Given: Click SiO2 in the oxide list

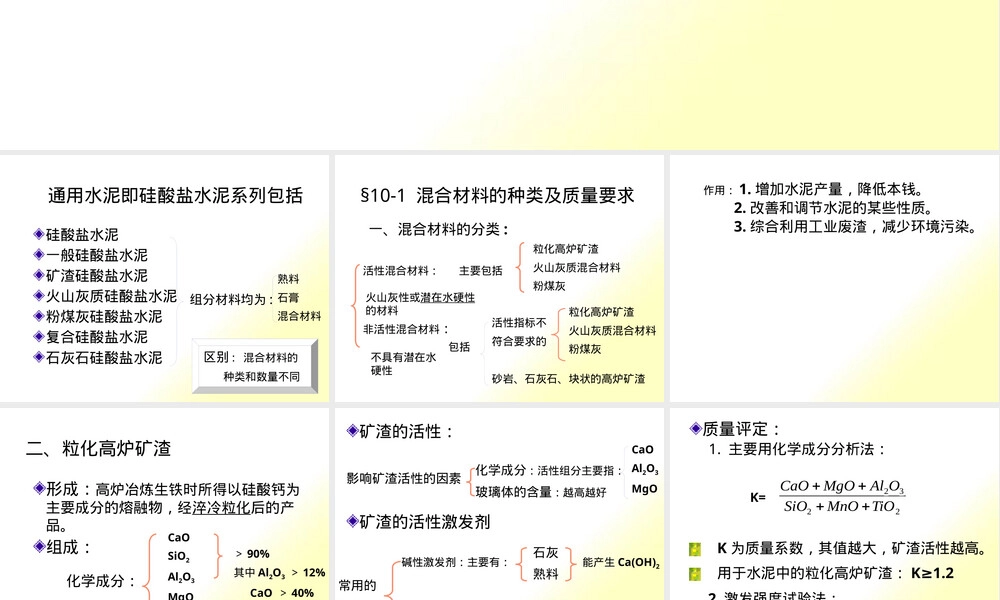Looking at the screenshot, I should pos(179,557).
